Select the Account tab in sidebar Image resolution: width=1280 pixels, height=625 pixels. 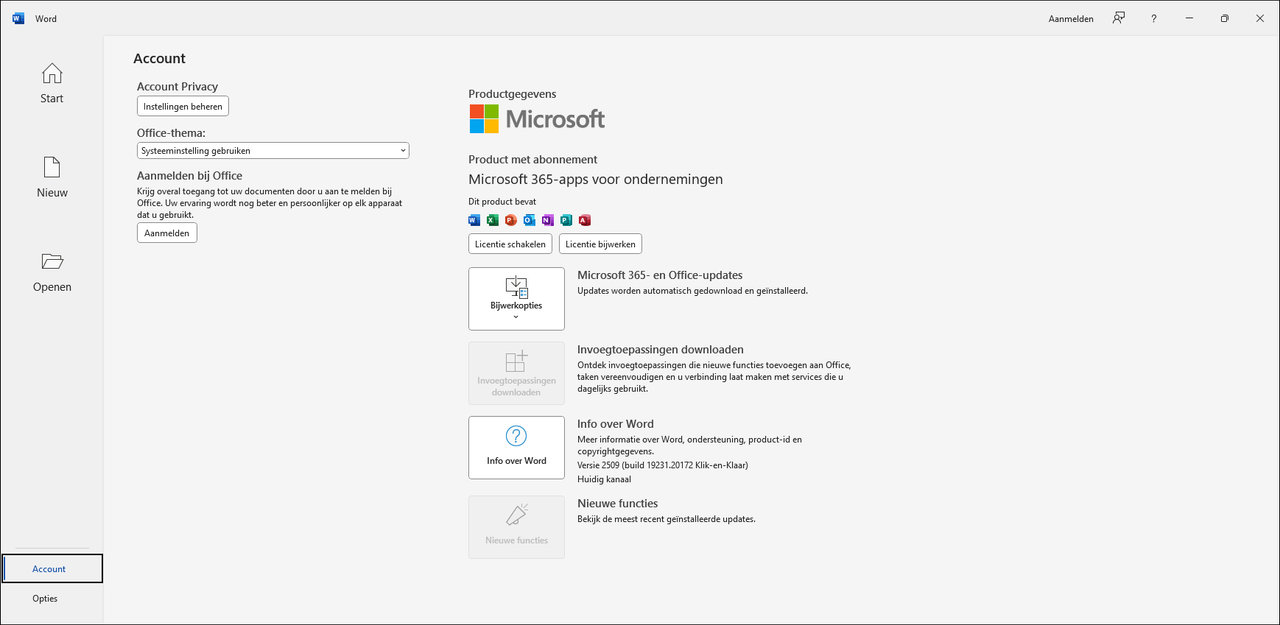[52, 569]
